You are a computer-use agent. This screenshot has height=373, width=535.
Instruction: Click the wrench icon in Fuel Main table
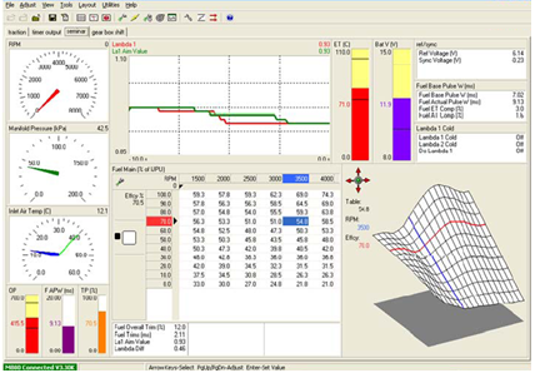pos(120,182)
